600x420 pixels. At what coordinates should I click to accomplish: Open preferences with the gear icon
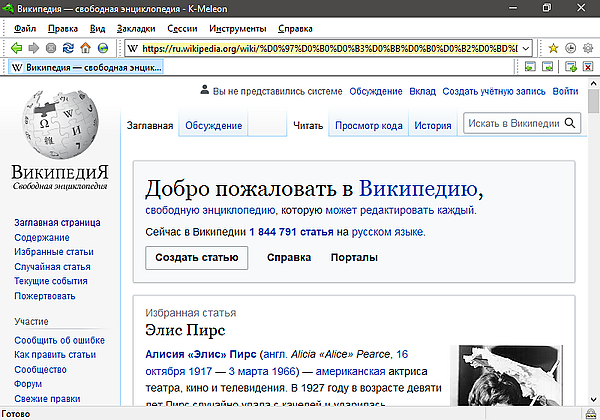[588, 48]
